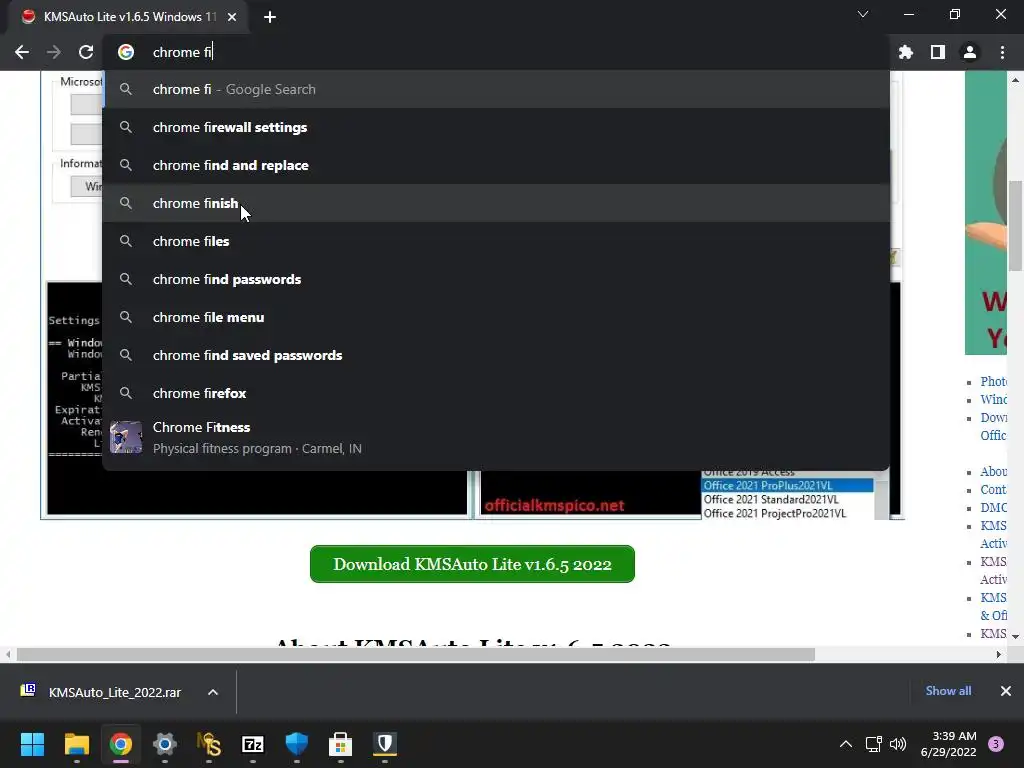
Task: Open the white shield security taskbar app
Action: (x=385, y=744)
